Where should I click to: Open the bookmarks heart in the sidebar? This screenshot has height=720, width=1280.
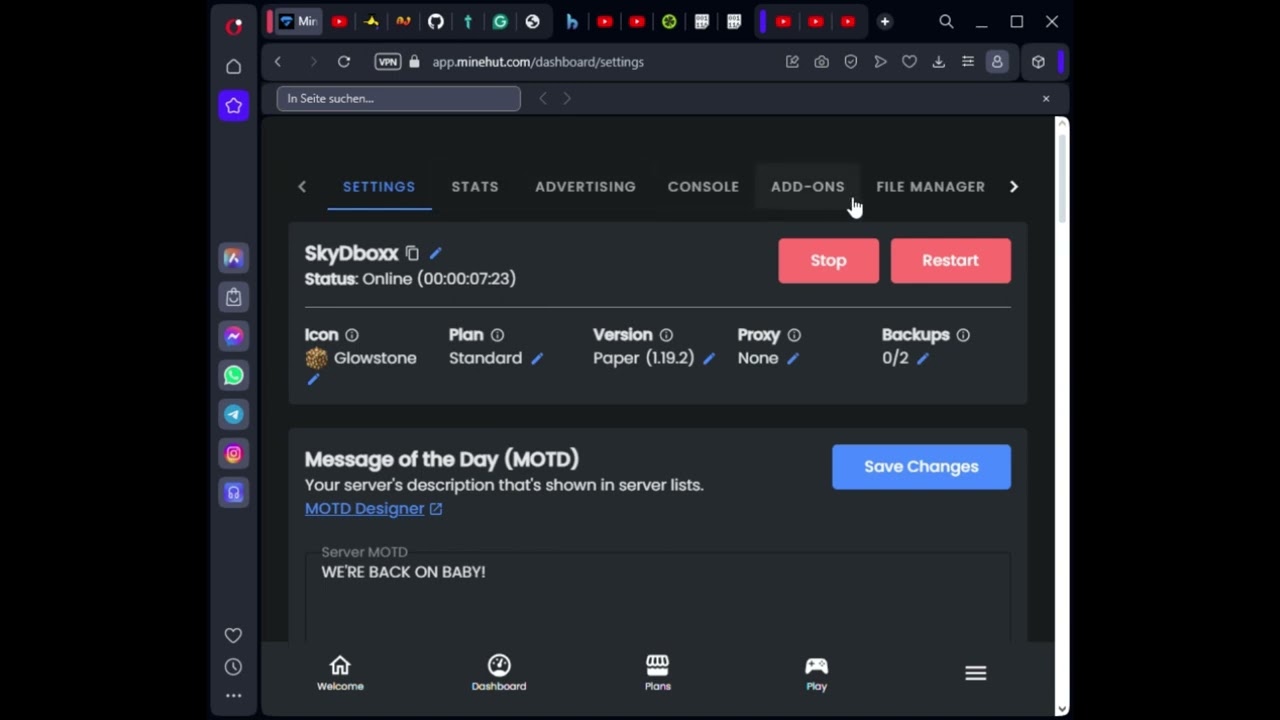coord(233,635)
